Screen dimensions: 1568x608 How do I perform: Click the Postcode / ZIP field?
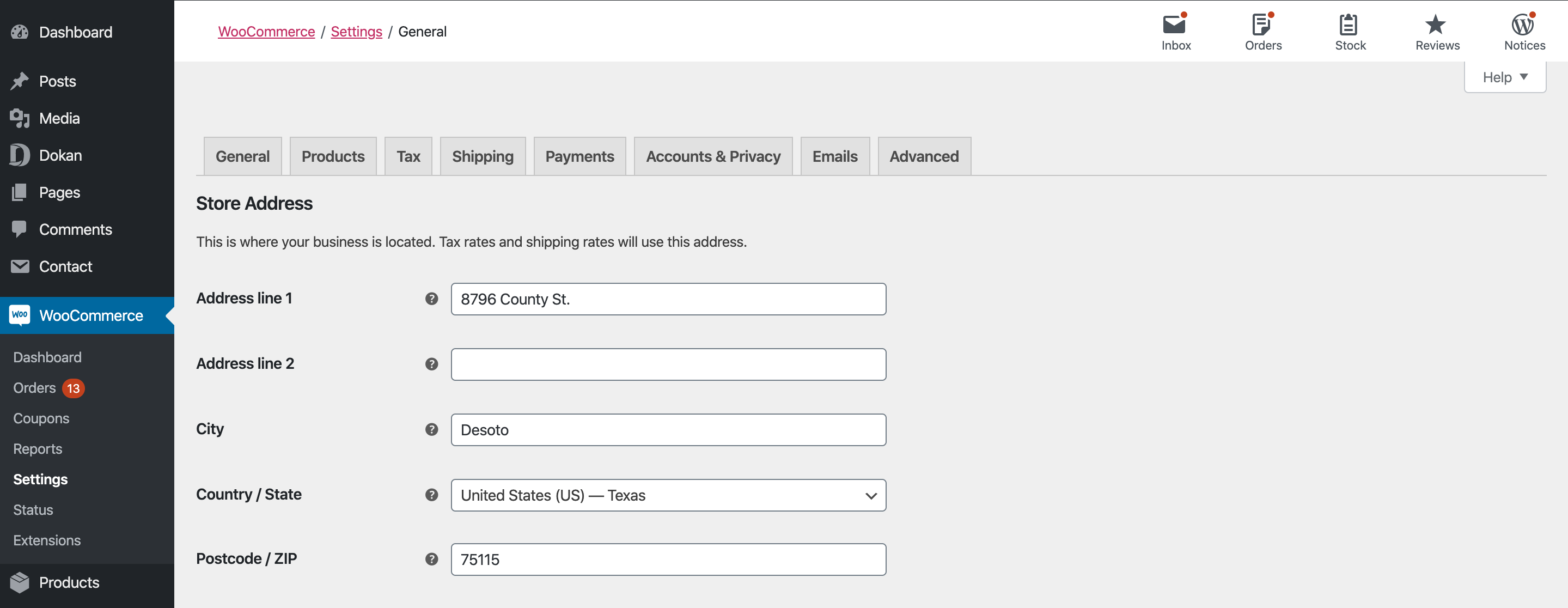(668, 560)
